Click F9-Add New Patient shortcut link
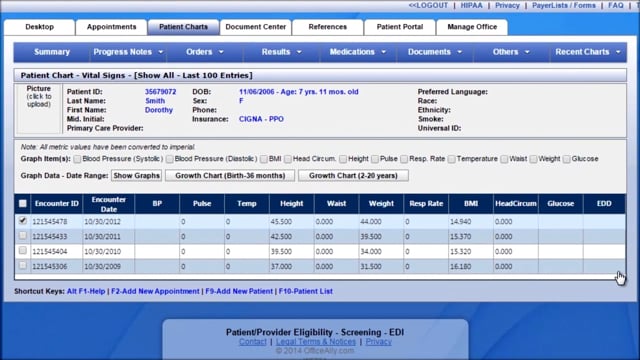 (239, 291)
